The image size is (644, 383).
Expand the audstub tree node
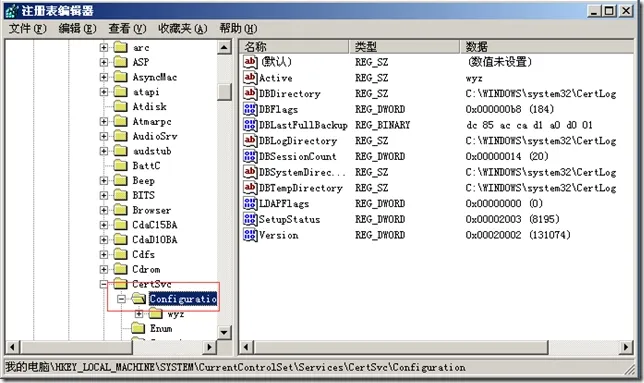click(x=104, y=151)
